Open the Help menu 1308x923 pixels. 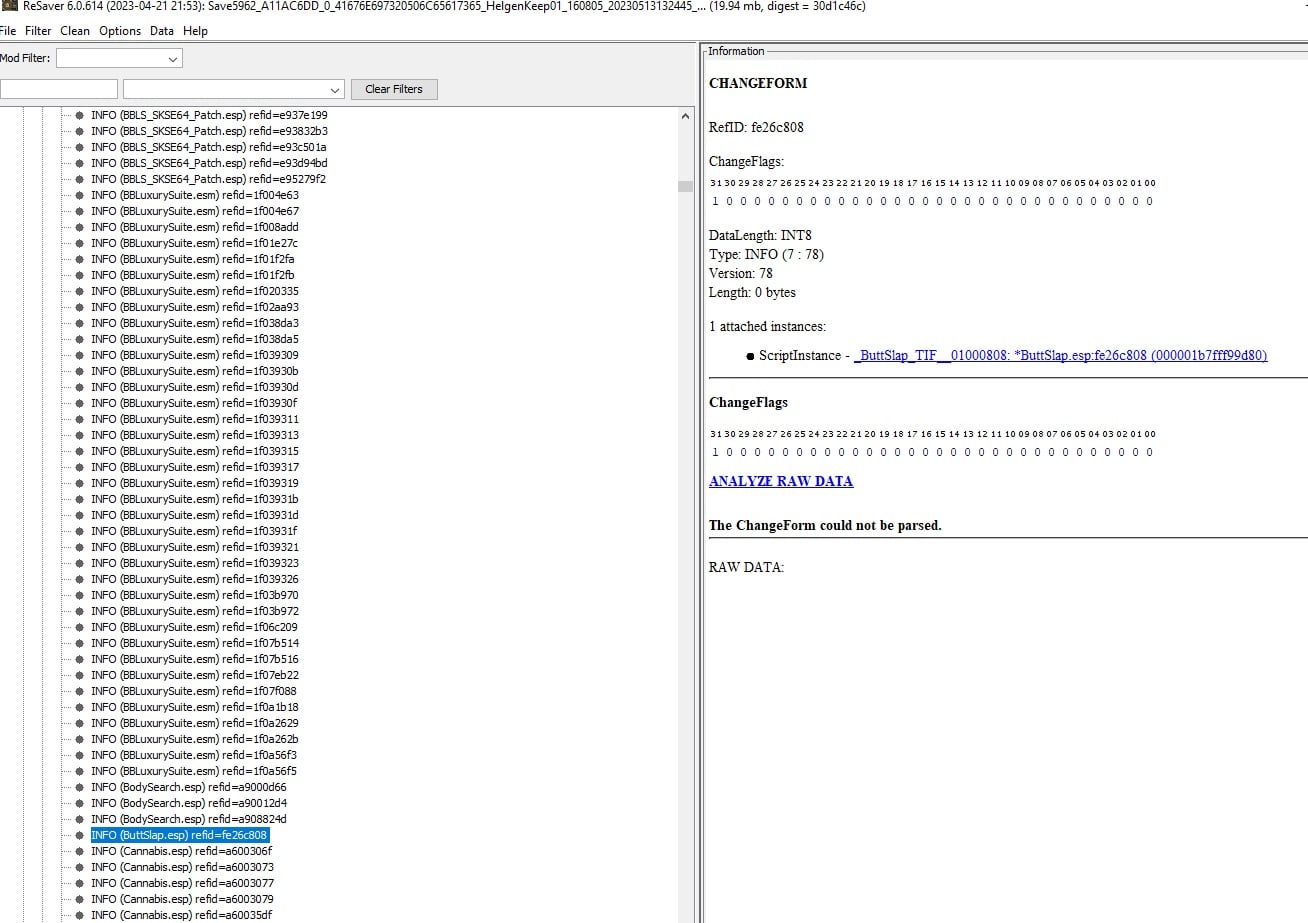click(196, 31)
